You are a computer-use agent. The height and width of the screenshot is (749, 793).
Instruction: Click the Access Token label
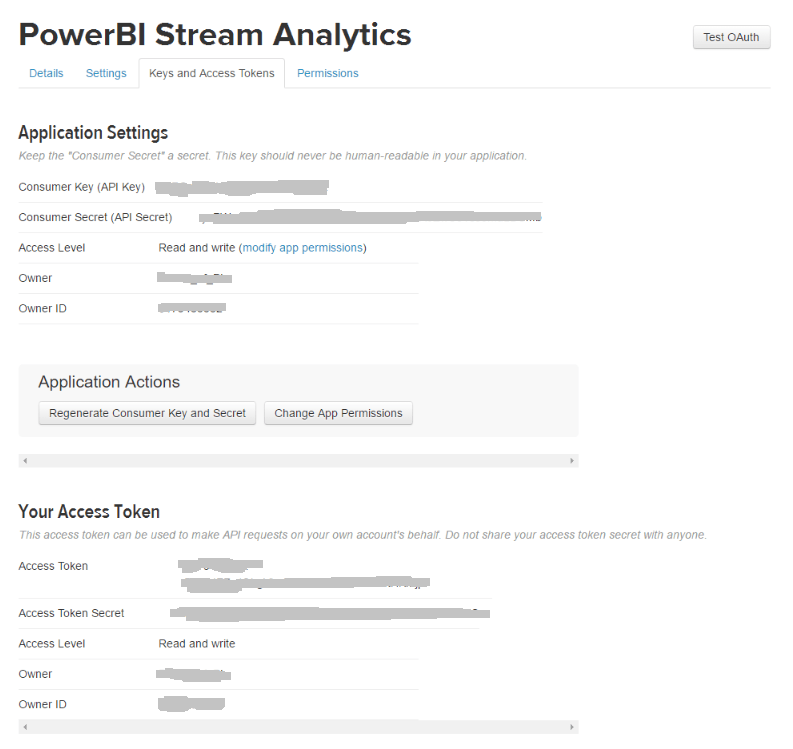tap(53, 566)
